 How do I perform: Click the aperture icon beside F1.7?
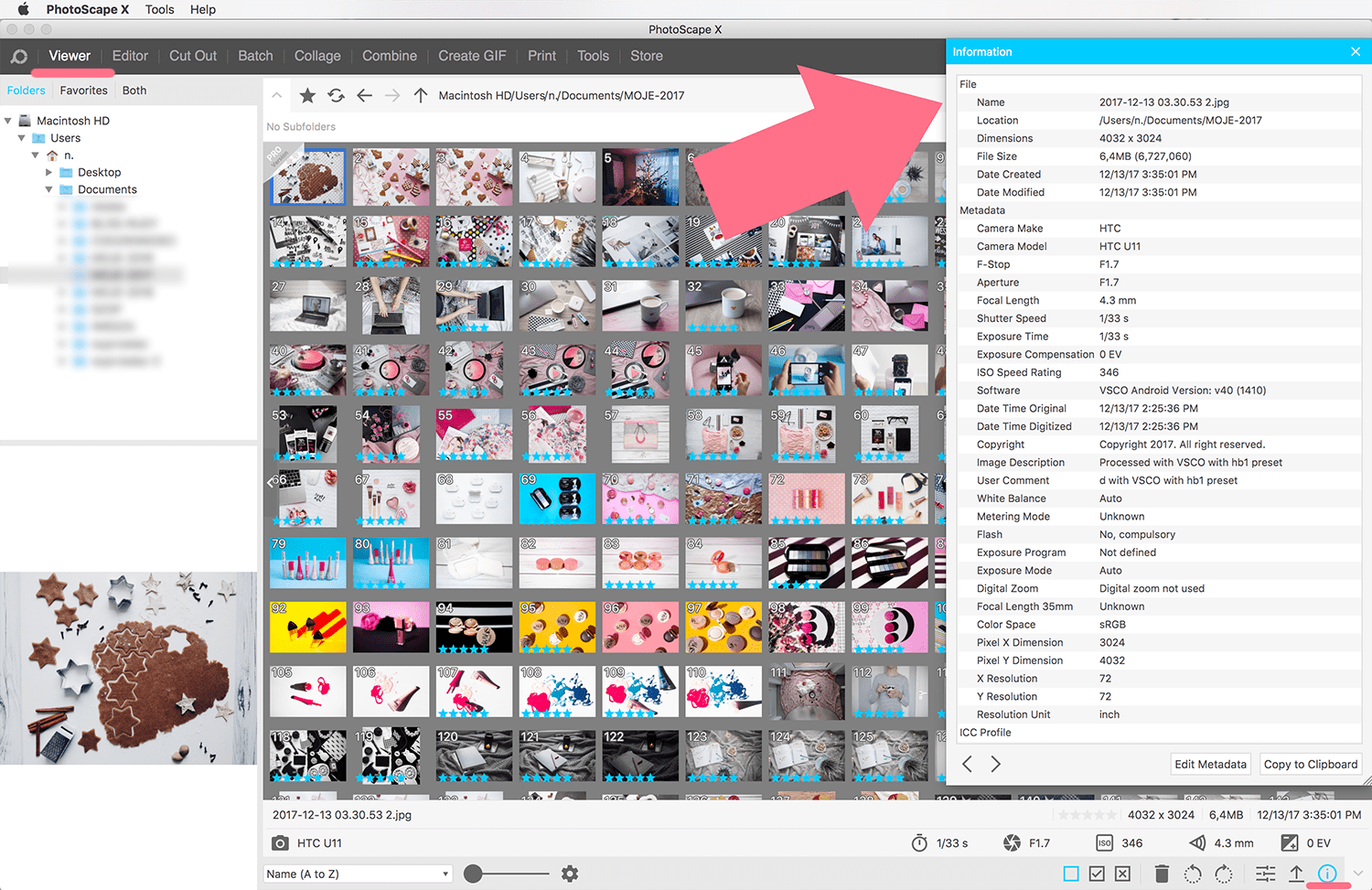coord(1012,843)
